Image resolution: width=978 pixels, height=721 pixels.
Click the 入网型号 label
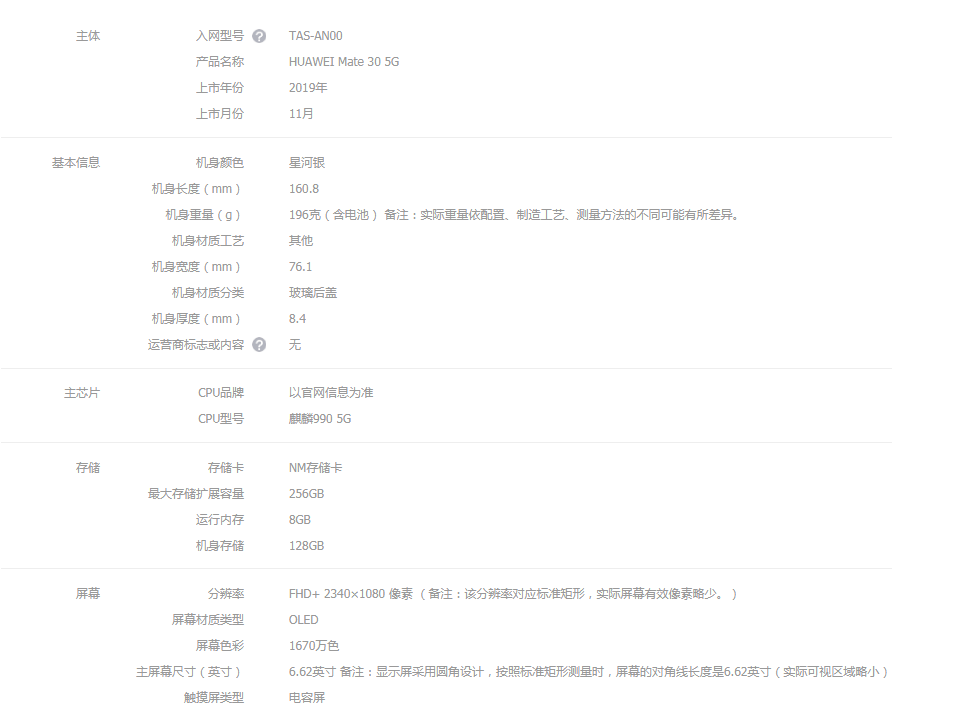point(220,36)
